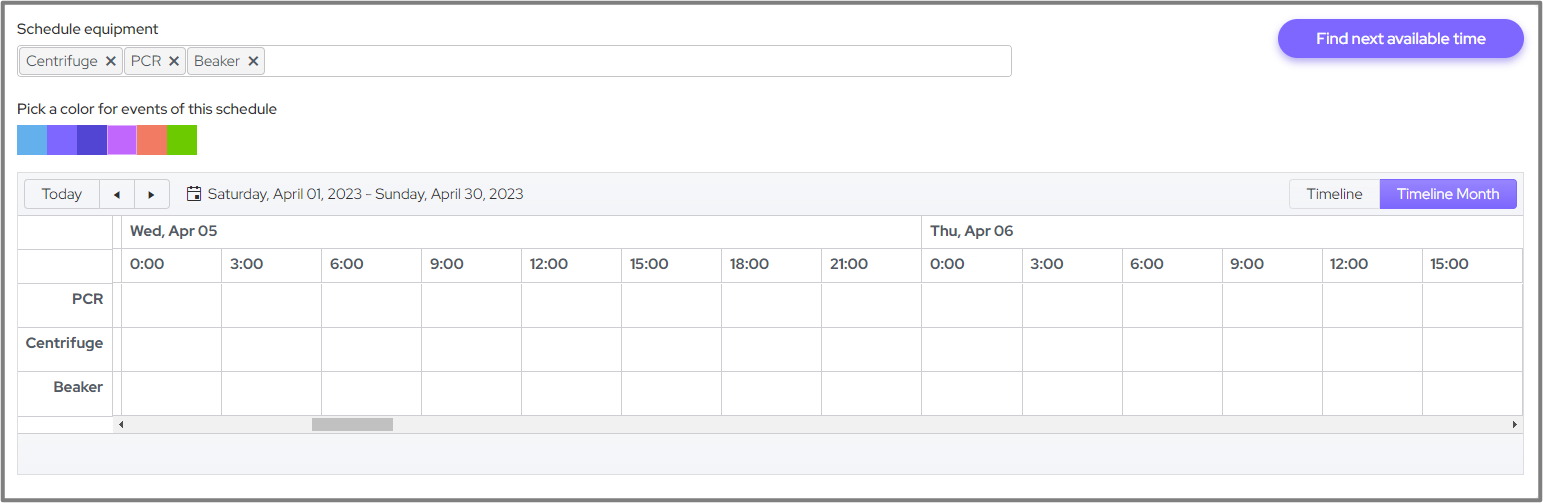Select PCR cell at 9:00 Apr 05
This screenshot has width=1543, height=503.
(471, 305)
